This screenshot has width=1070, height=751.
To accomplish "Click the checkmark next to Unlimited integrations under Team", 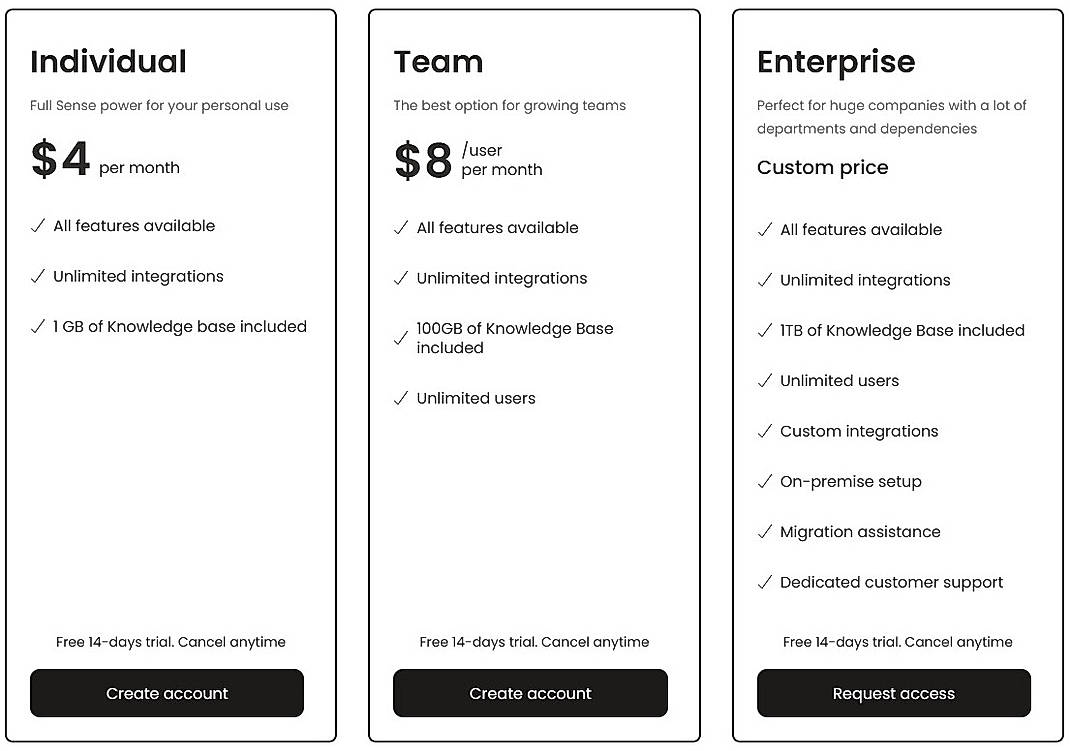I will [x=400, y=279].
